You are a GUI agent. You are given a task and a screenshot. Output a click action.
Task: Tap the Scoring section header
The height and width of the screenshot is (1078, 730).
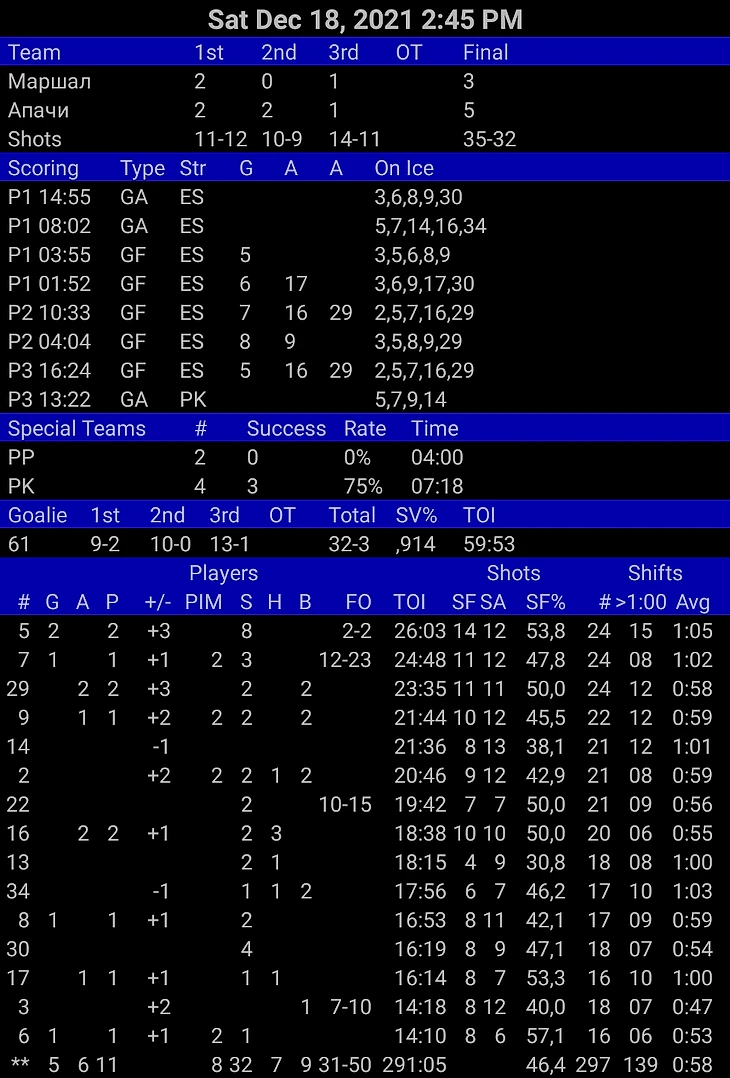(x=44, y=168)
